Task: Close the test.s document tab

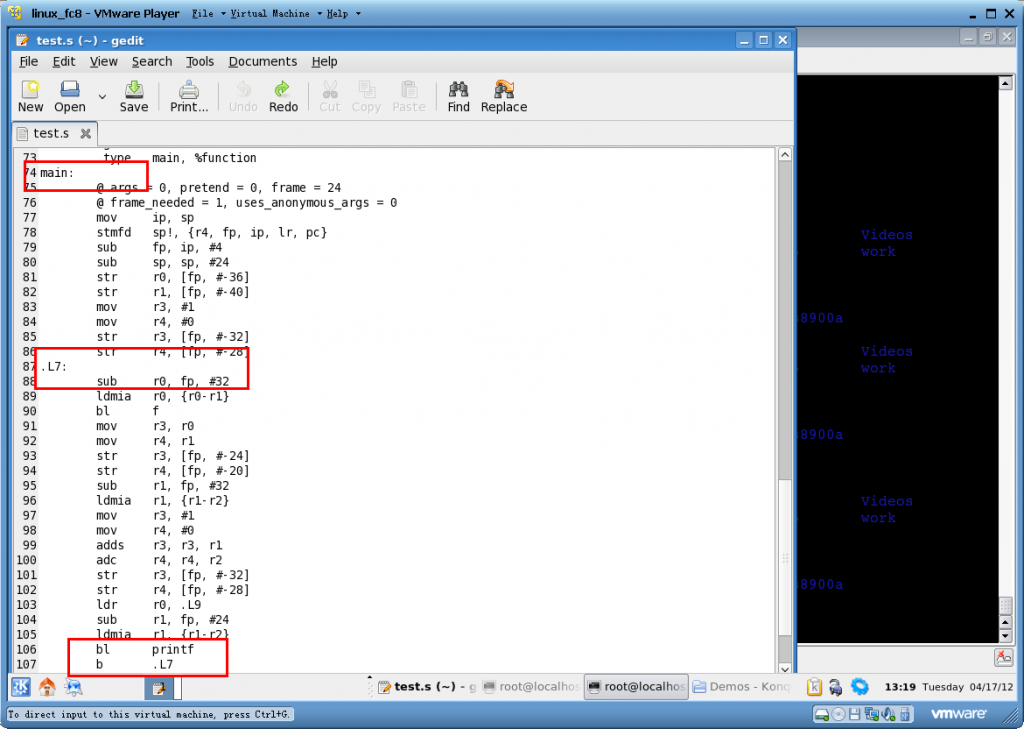Action: coord(86,133)
